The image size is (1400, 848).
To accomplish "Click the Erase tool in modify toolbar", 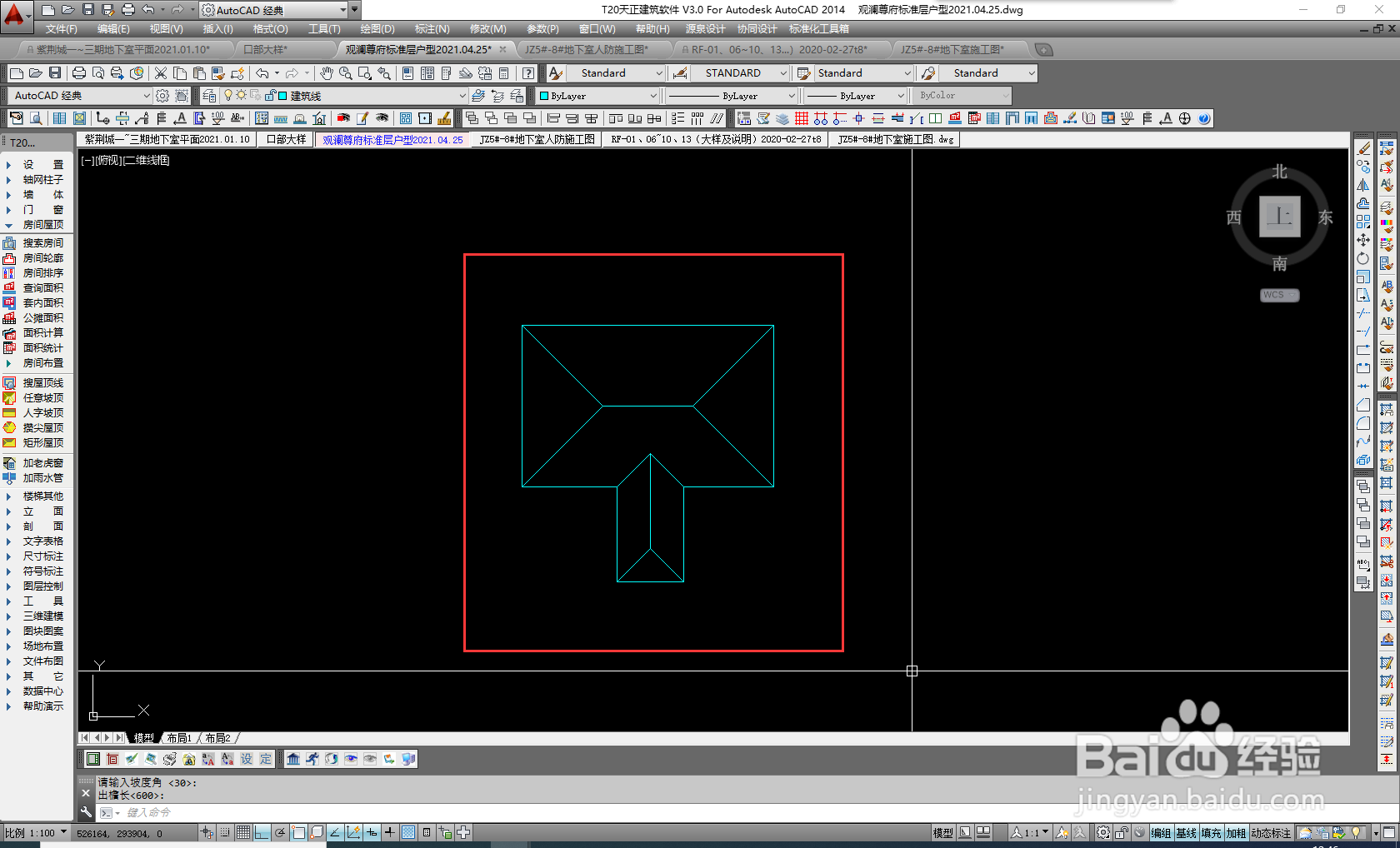I will (1363, 148).
